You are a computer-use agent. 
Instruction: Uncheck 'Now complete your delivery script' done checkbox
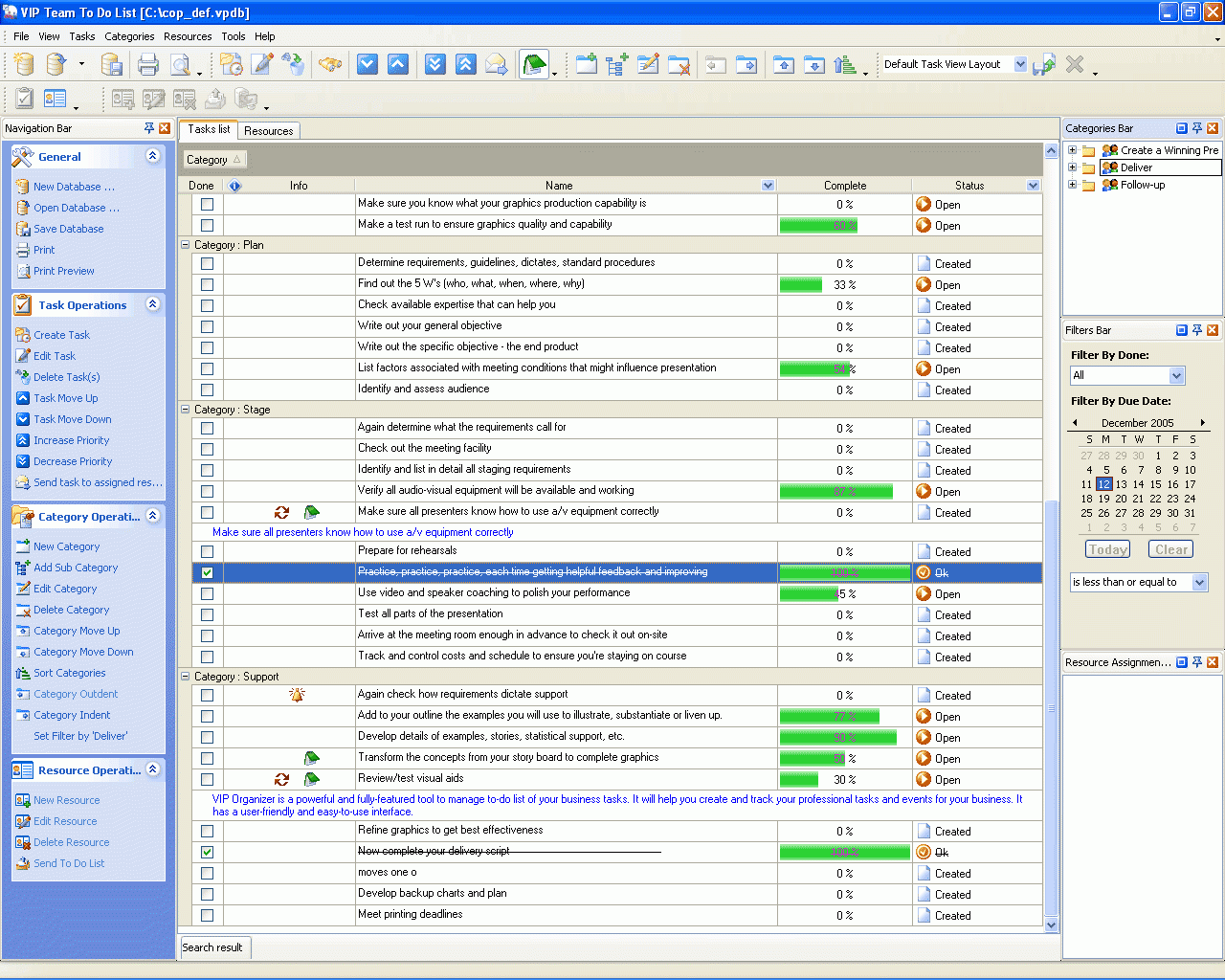click(x=207, y=852)
